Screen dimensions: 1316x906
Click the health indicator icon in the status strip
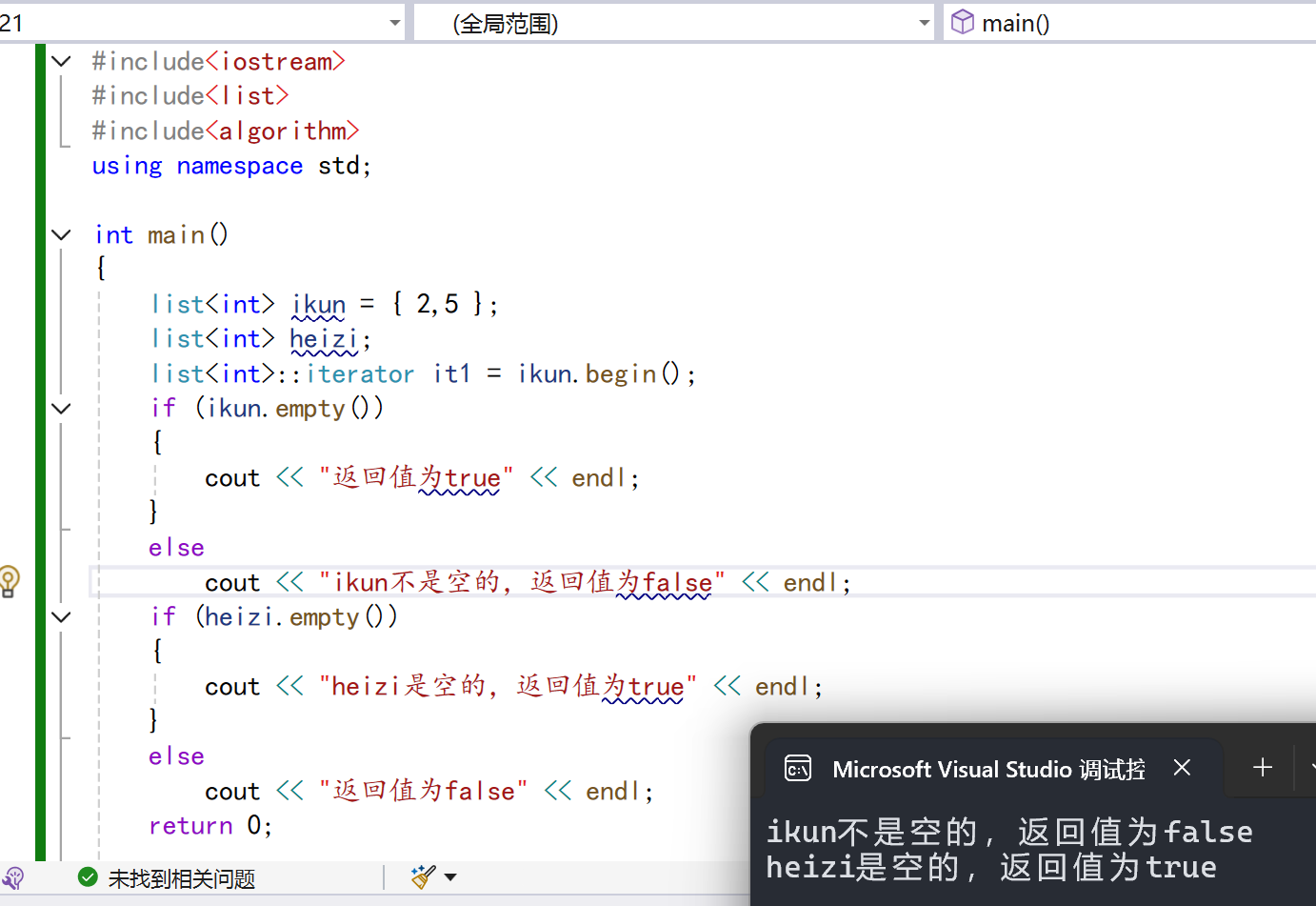13,877
